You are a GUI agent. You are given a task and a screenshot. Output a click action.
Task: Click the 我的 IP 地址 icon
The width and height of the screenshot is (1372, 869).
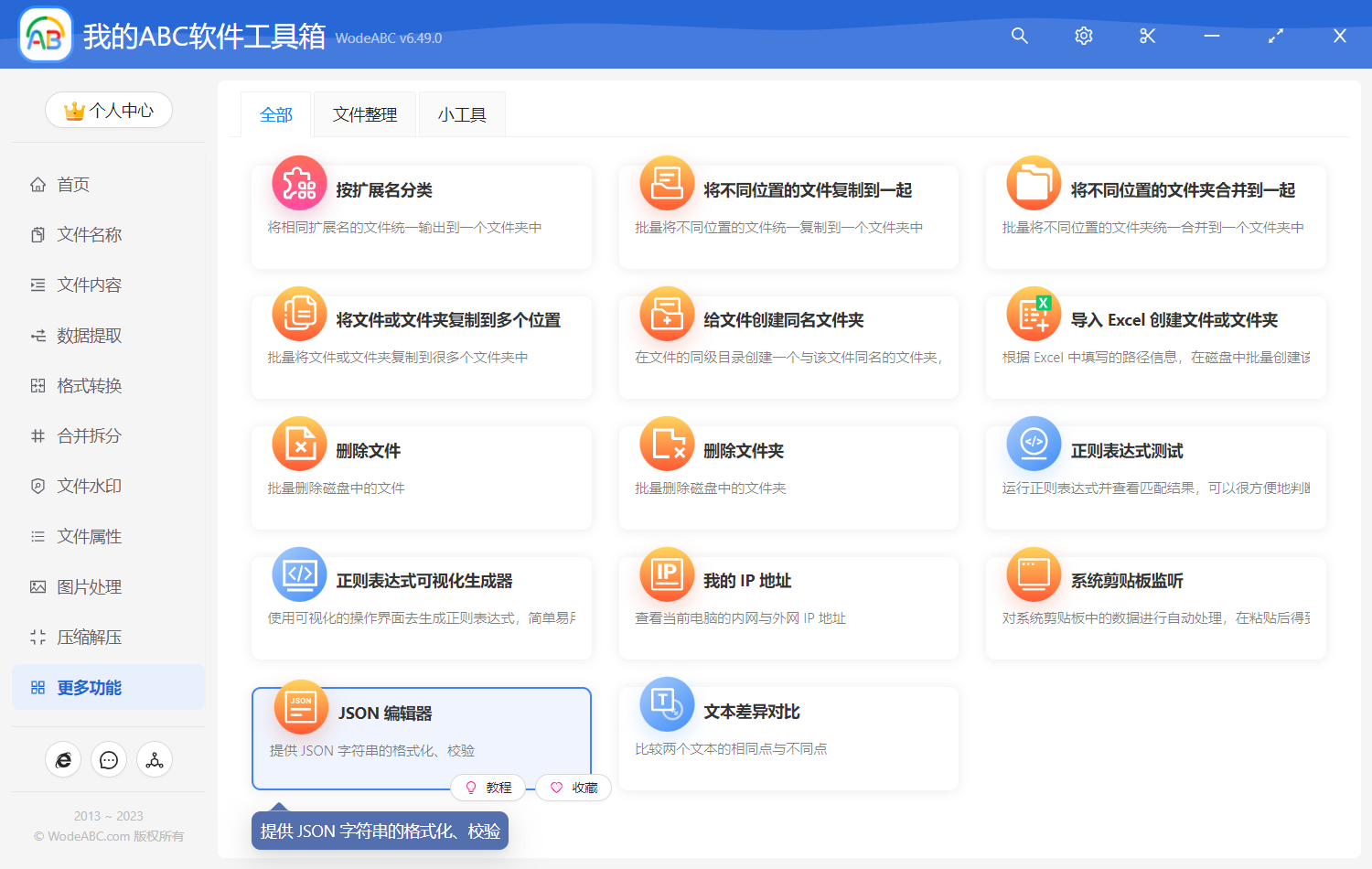[x=667, y=574]
